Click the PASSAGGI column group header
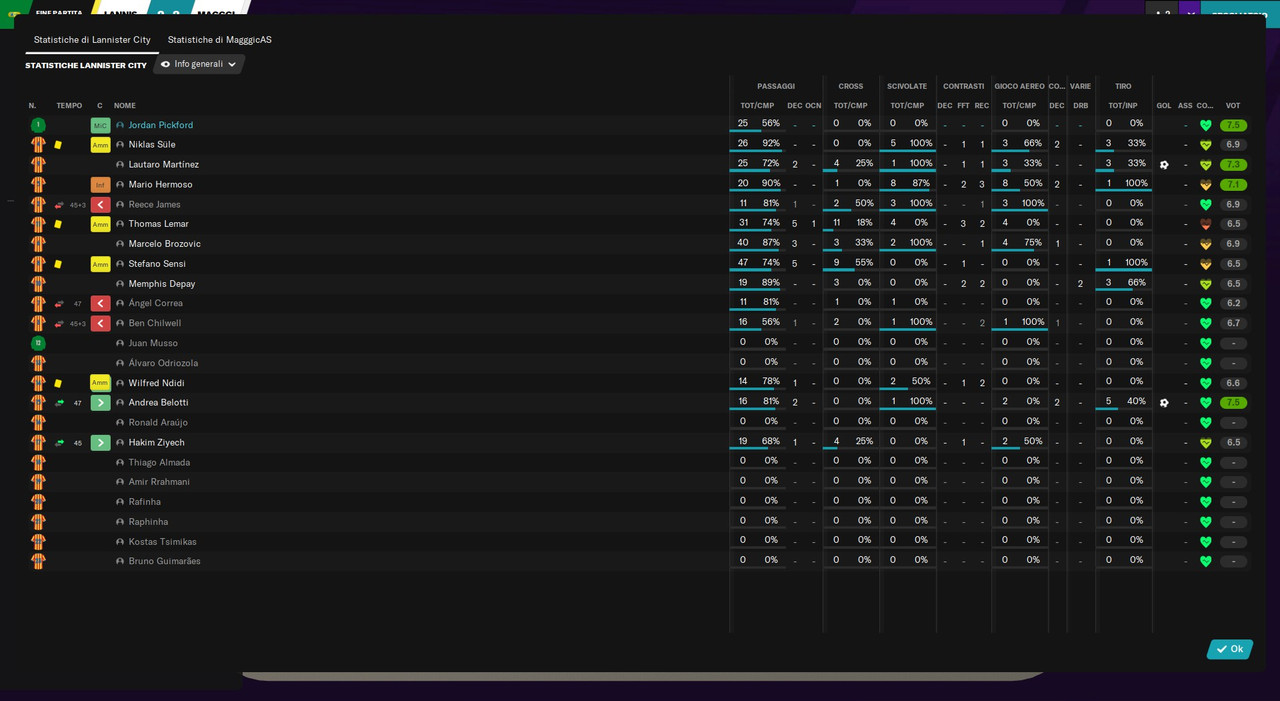Image resolution: width=1280 pixels, height=701 pixels. [x=776, y=87]
